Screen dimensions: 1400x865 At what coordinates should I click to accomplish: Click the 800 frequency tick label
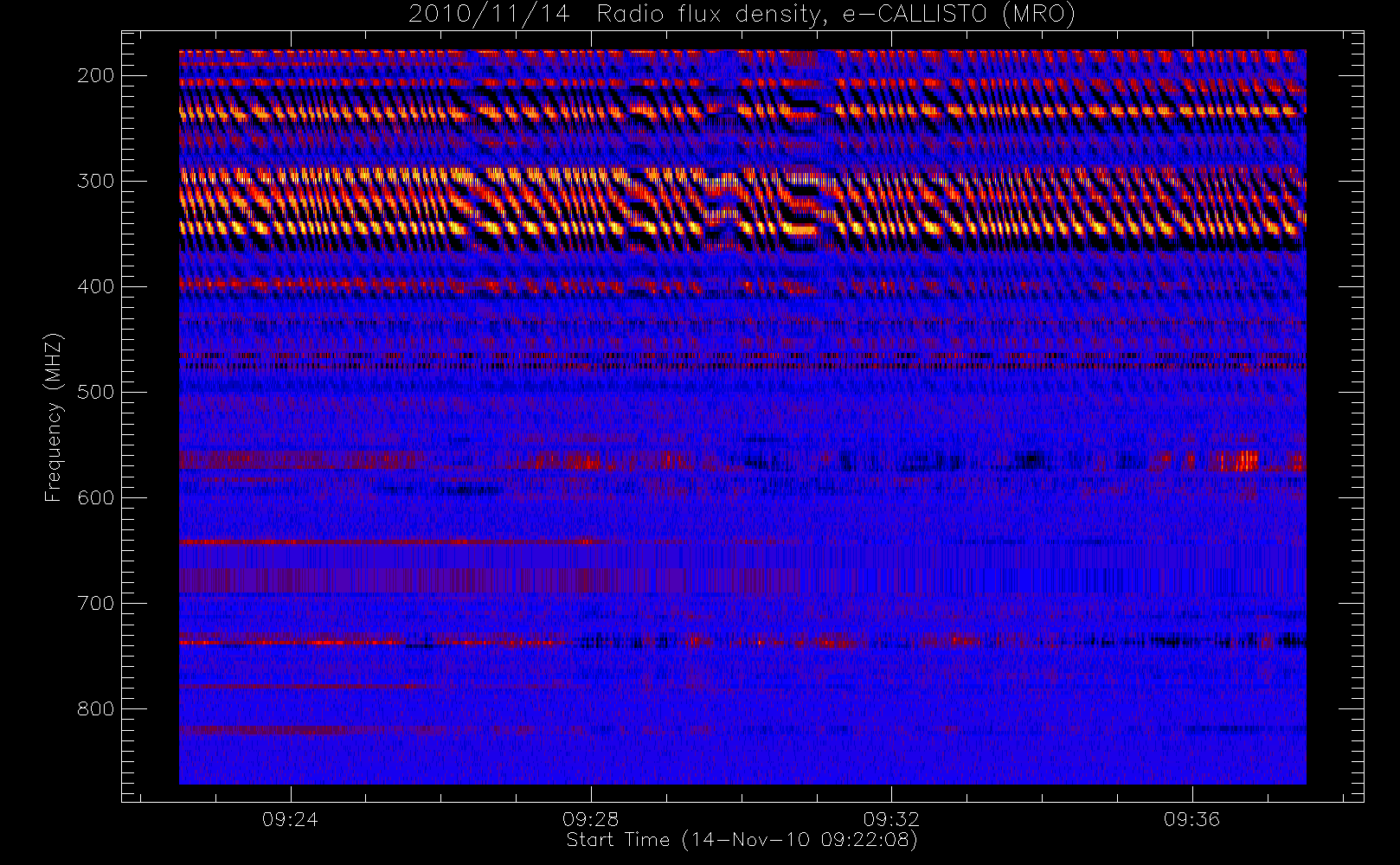[x=95, y=708]
